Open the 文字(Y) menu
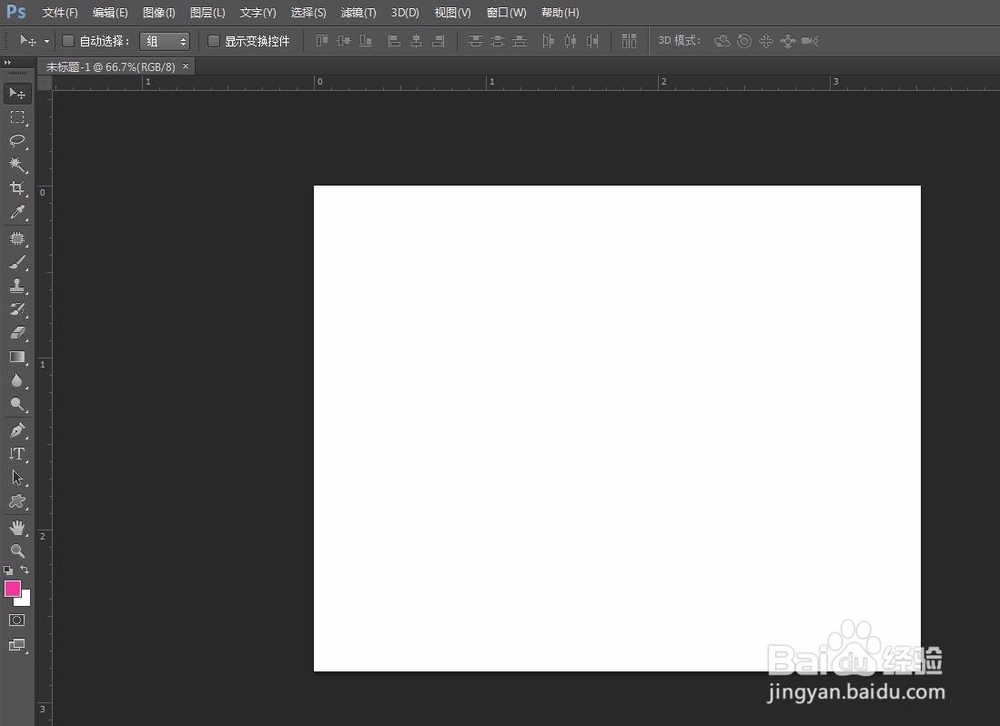 coord(258,13)
